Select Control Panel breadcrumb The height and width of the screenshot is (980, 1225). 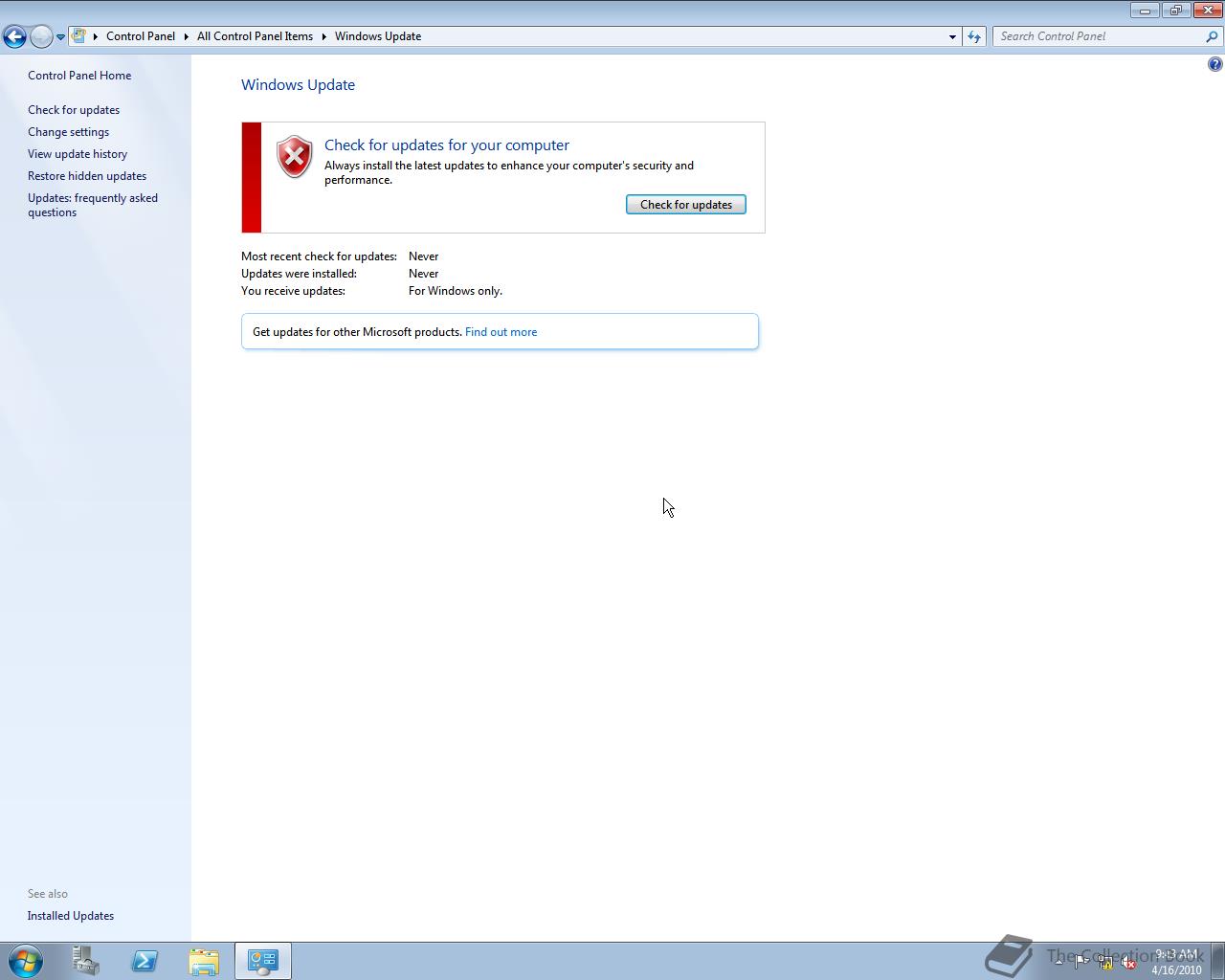(x=141, y=36)
